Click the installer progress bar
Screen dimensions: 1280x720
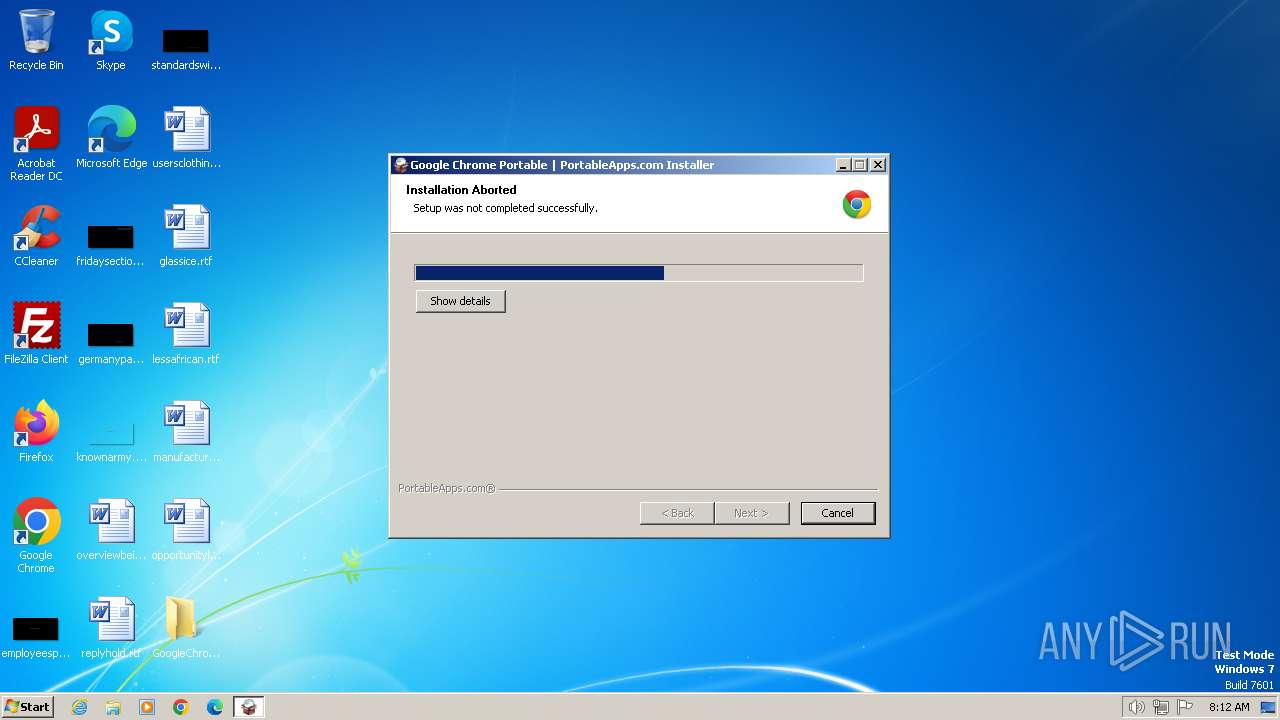pyautogui.click(x=639, y=273)
